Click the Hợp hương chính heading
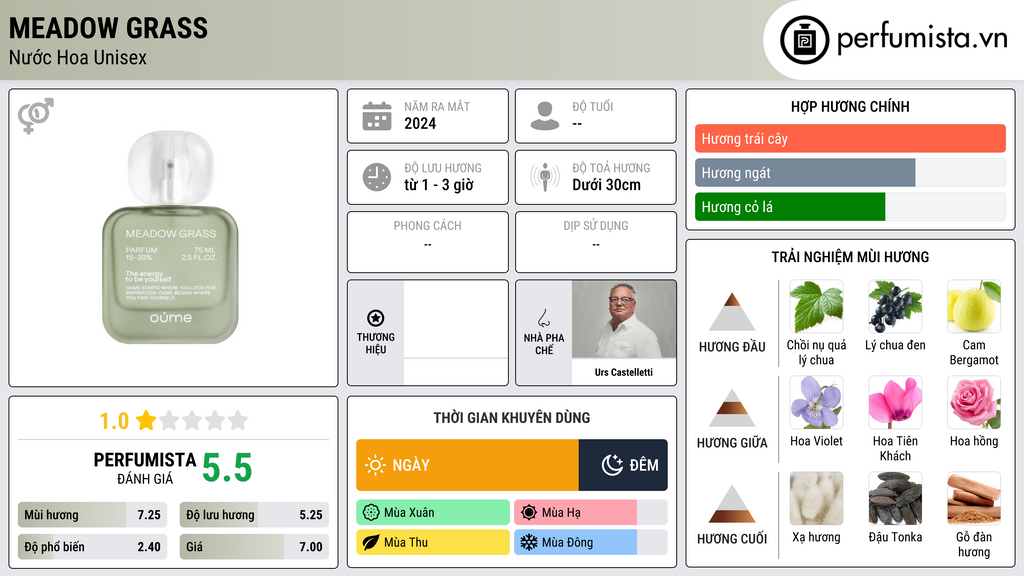 [850, 106]
